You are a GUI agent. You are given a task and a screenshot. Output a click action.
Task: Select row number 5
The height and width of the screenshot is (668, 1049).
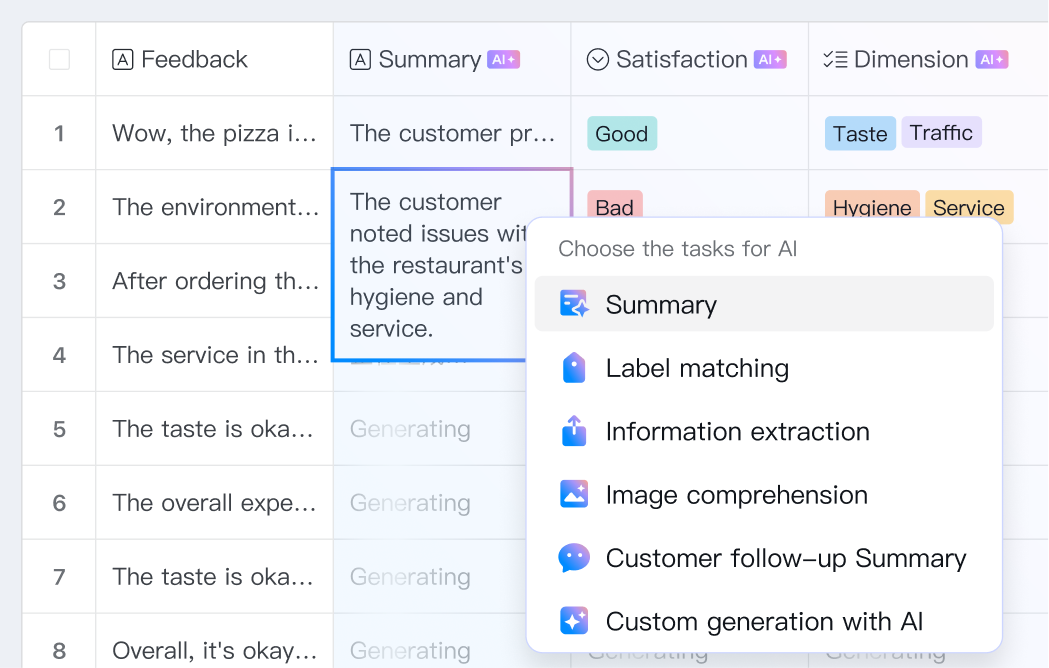[x=59, y=429]
